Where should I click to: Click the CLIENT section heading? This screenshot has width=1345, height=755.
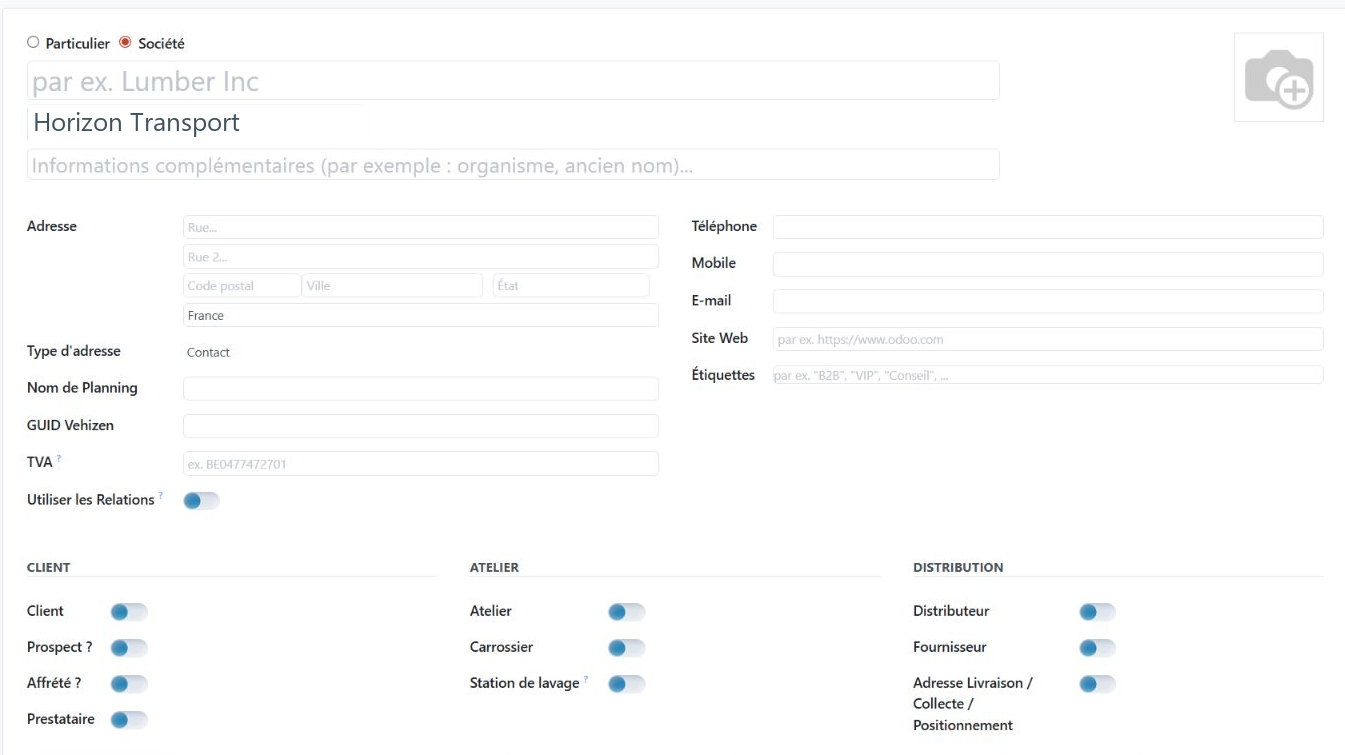49,567
